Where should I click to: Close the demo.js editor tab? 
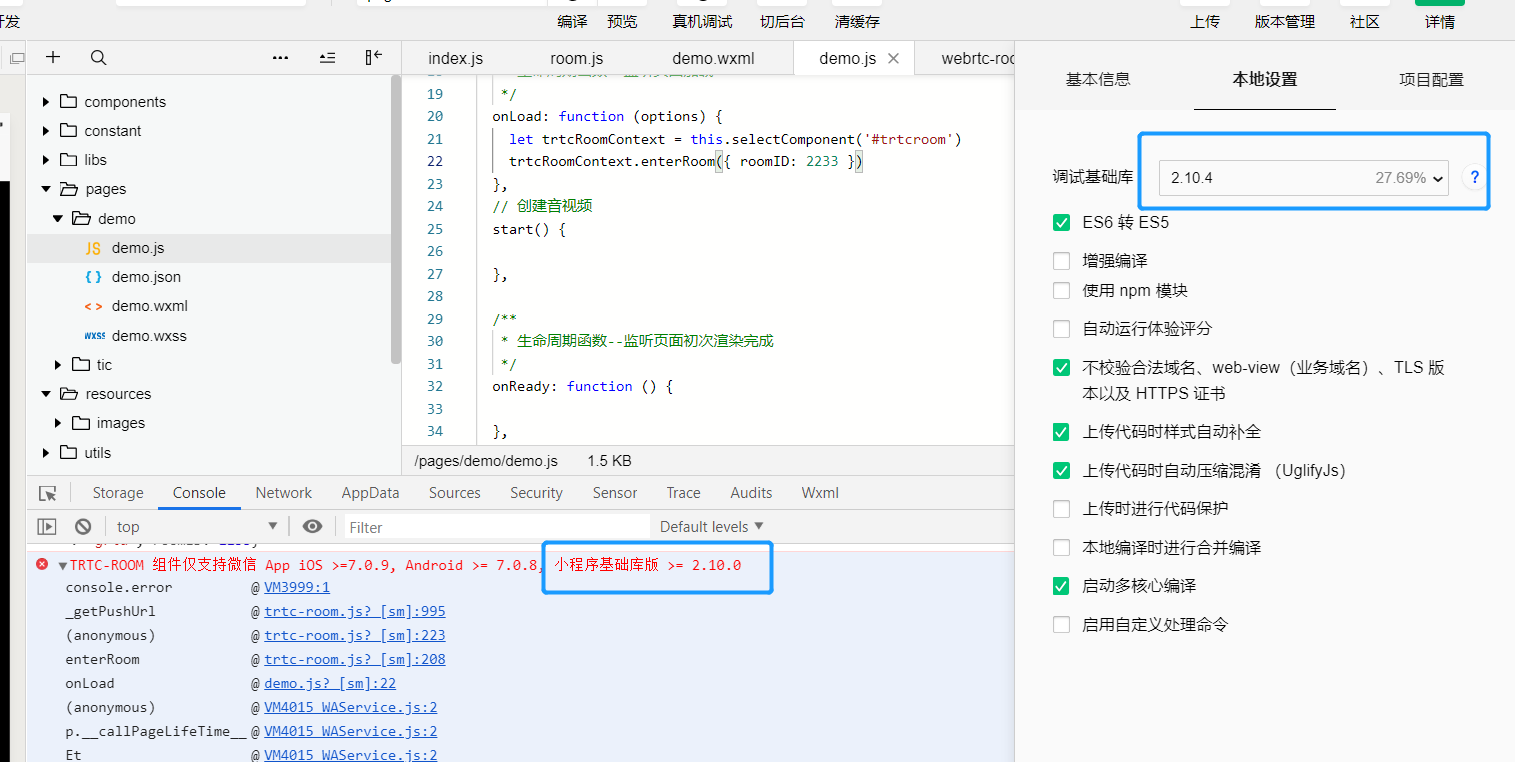[894, 58]
